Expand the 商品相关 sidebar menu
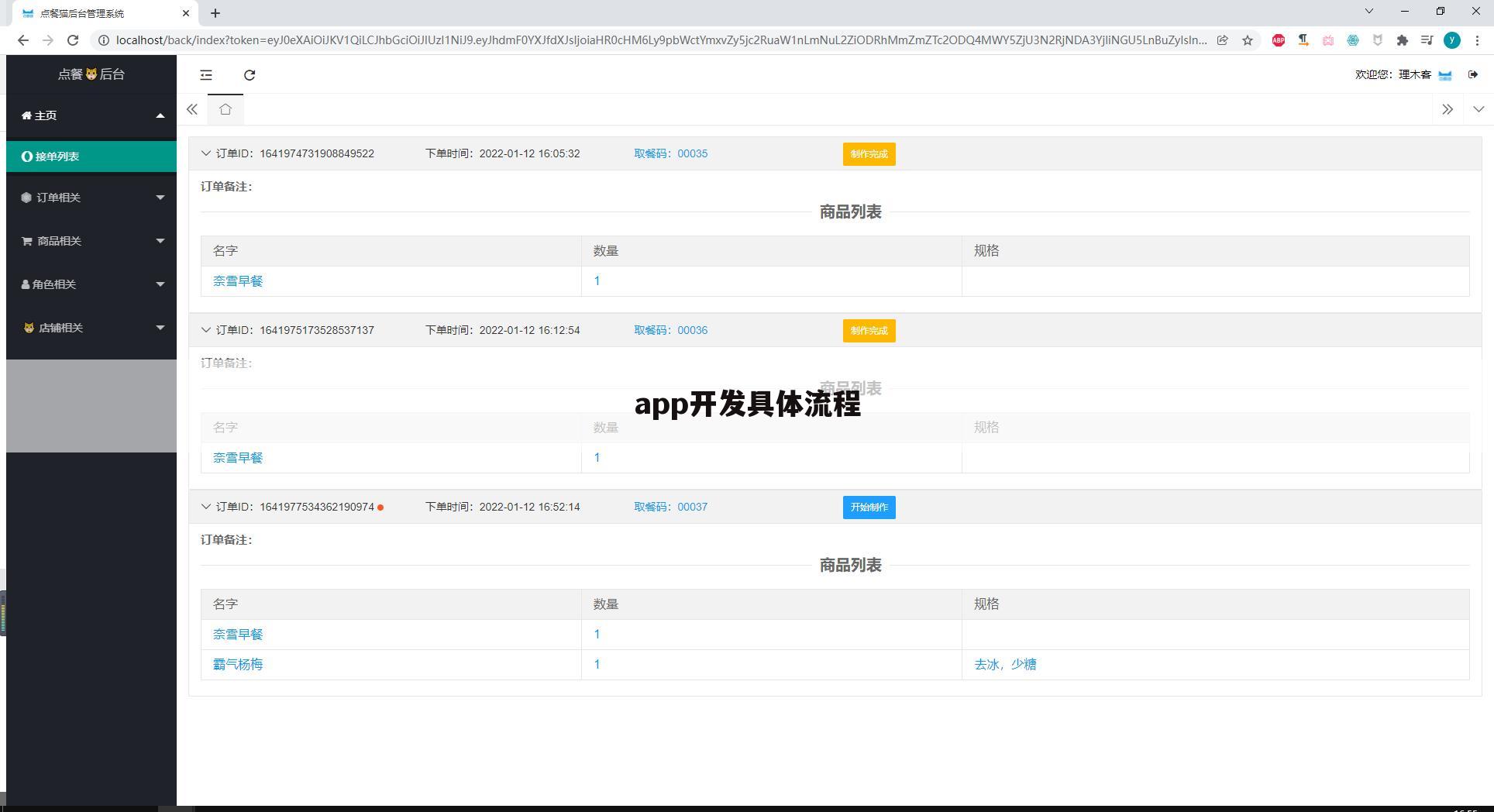 coord(91,240)
